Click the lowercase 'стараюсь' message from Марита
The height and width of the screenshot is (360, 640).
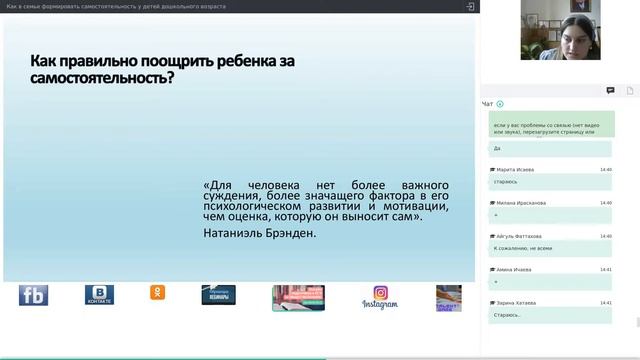[x=550, y=182]
